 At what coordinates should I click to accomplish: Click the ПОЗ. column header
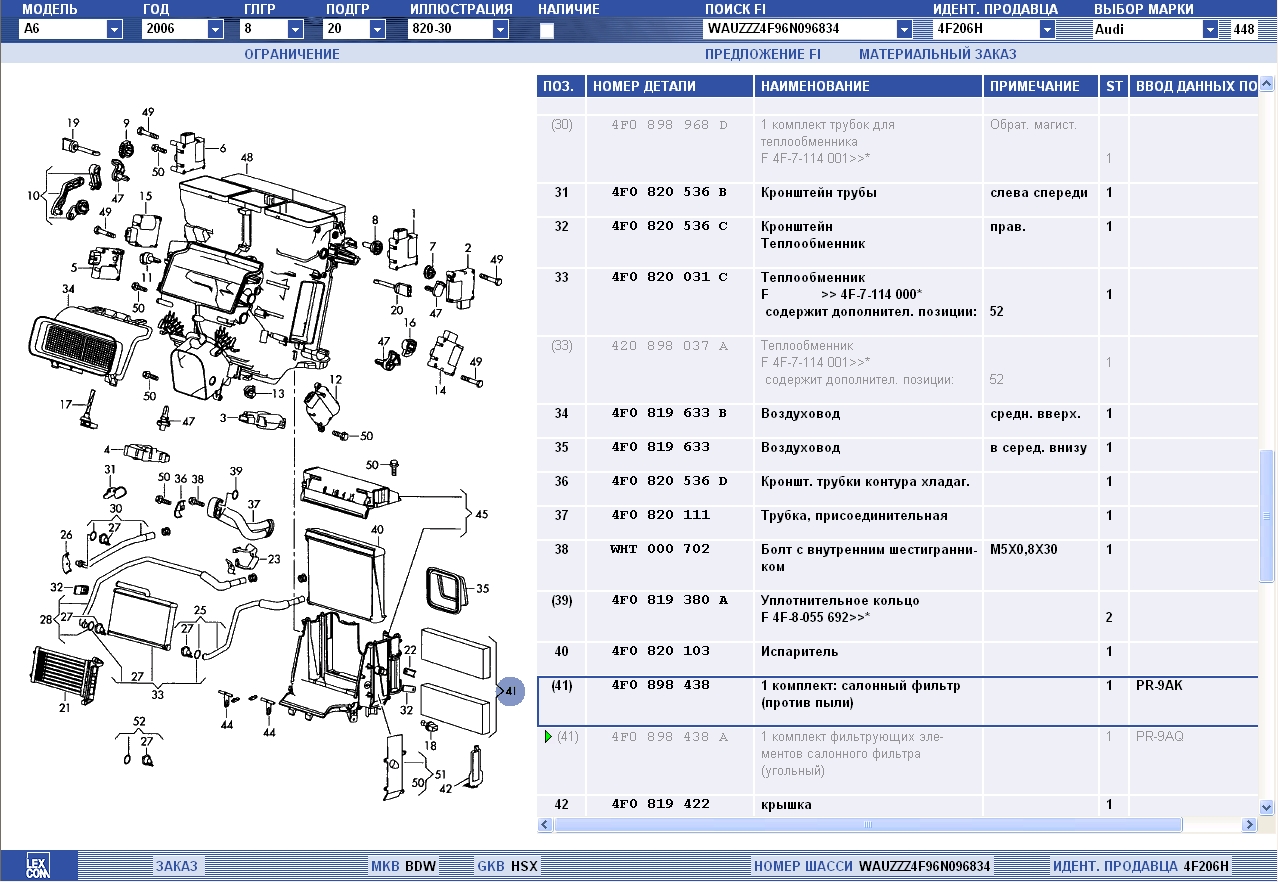pos(560,86)
